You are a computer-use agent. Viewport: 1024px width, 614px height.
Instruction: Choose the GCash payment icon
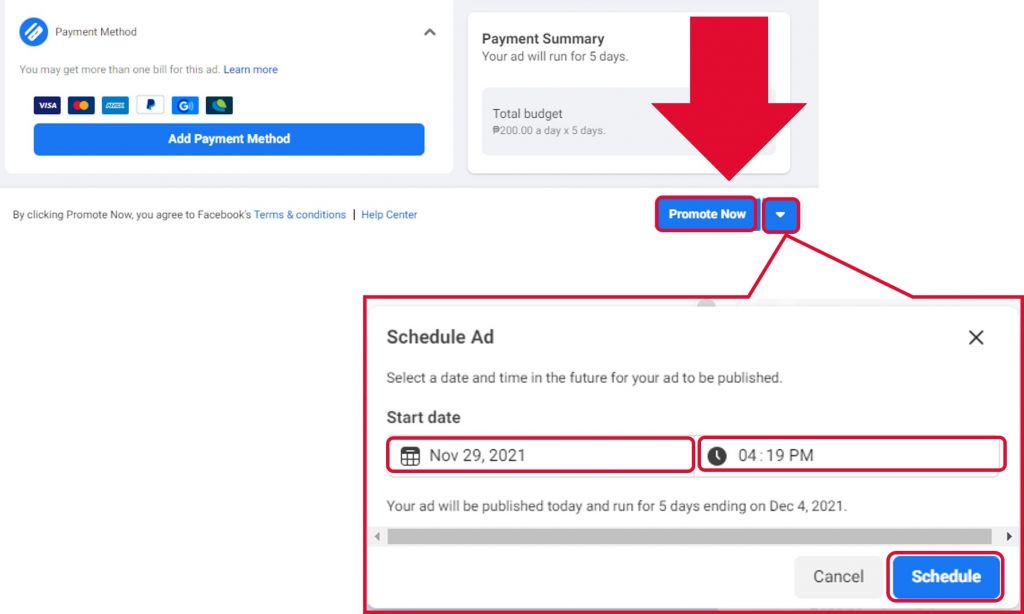click(185, 105)
